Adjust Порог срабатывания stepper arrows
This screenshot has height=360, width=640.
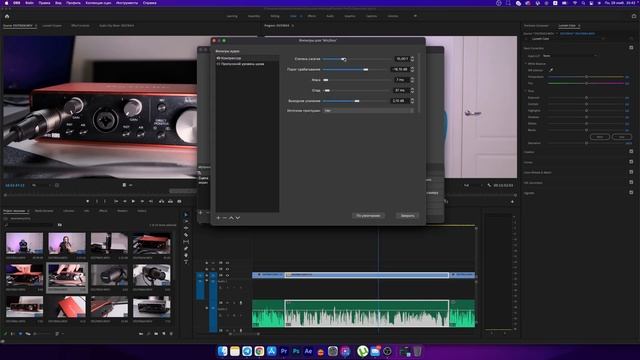point(412,69)
